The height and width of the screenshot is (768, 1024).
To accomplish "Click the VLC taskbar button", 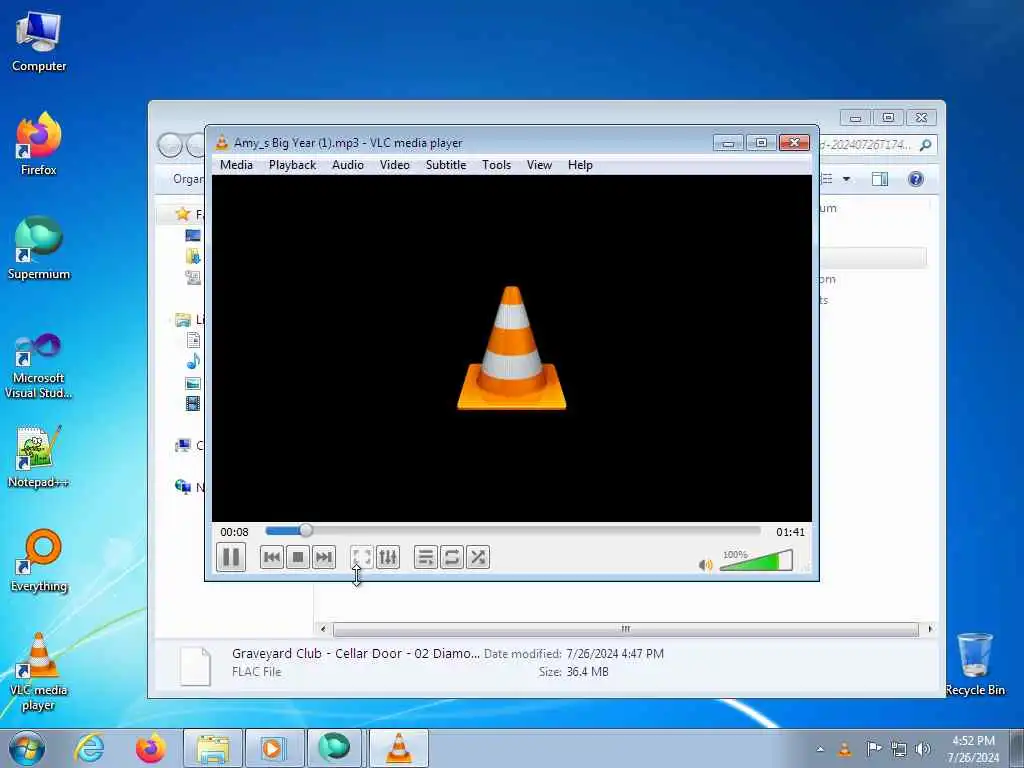I will click(399, 748).
